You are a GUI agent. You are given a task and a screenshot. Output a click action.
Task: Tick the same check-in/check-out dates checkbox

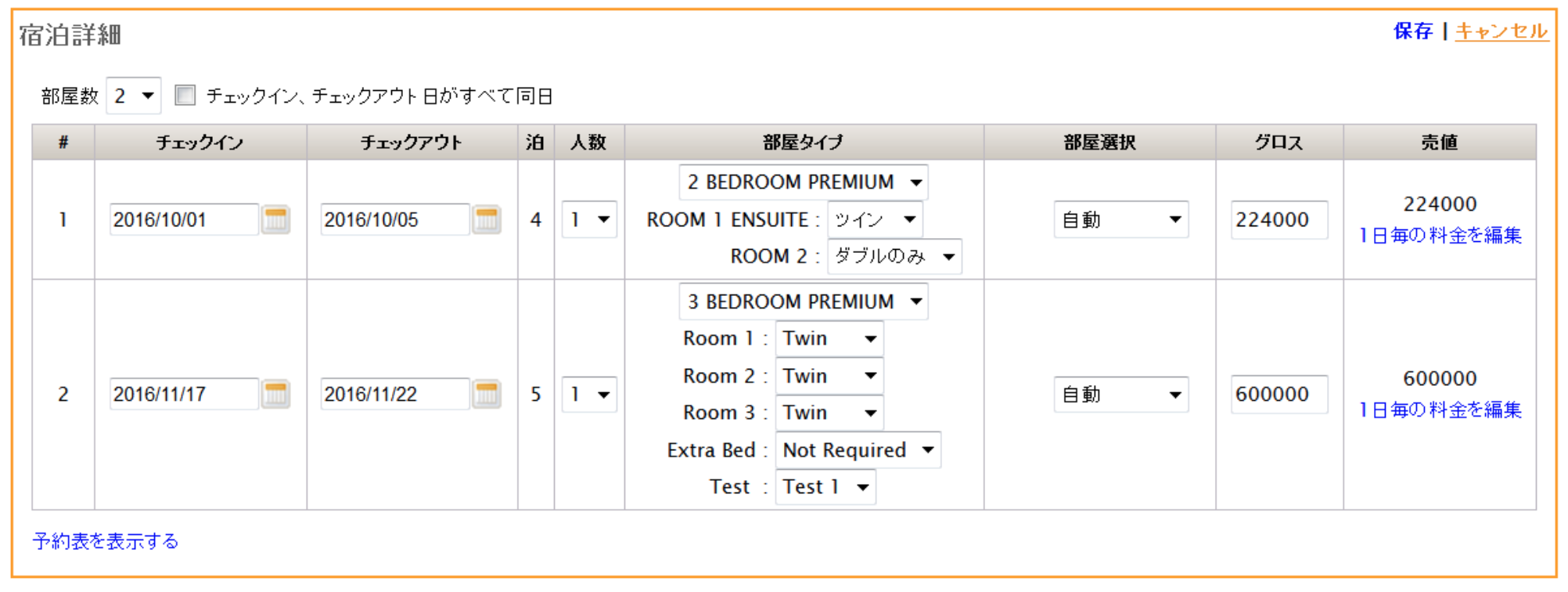(185, 96)
